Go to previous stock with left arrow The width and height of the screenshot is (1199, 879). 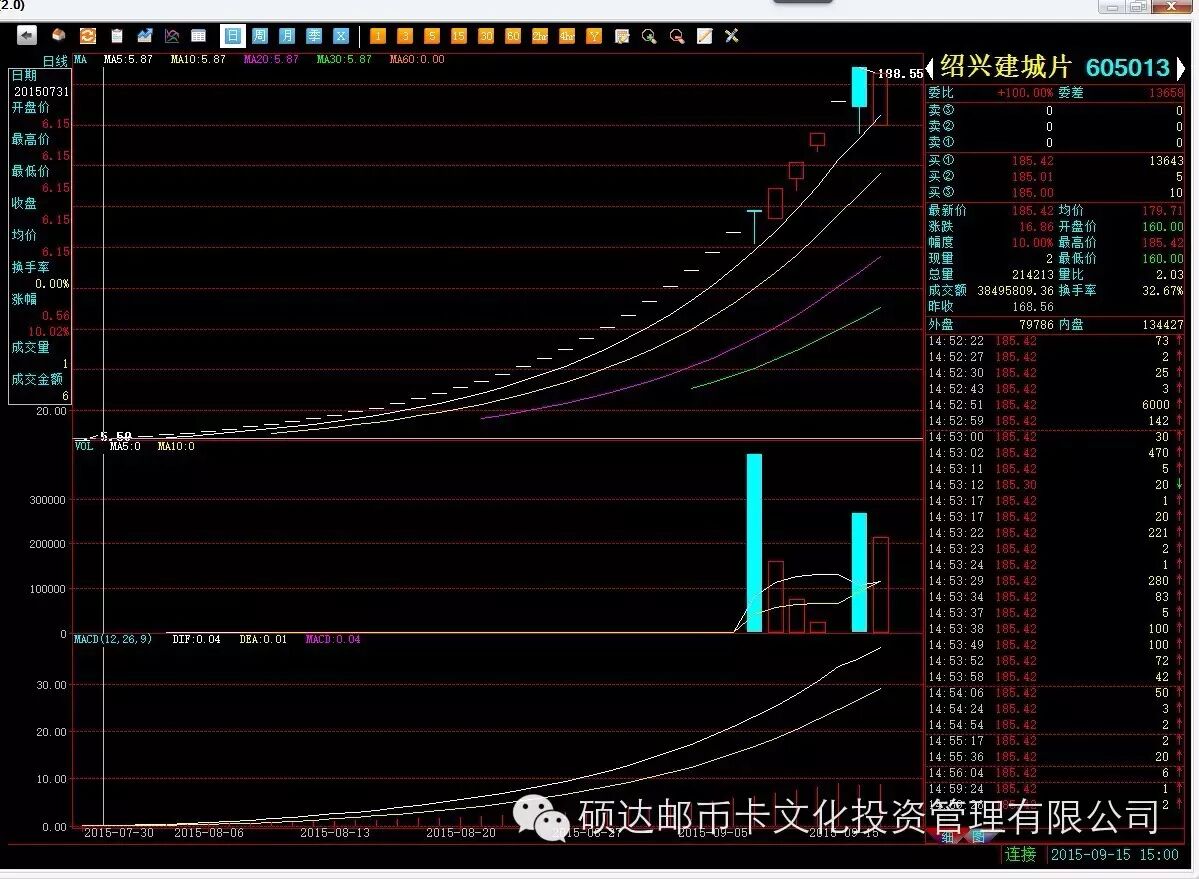tap(930, 69)
